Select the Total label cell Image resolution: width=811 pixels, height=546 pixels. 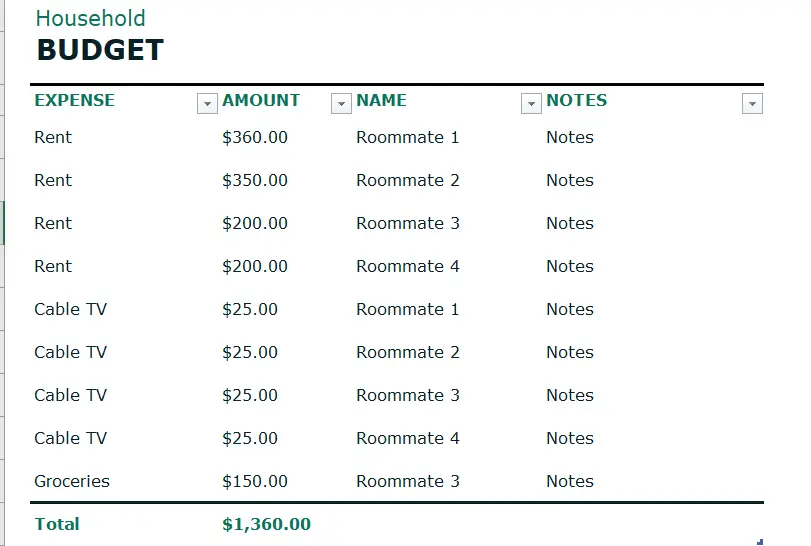(x=57, y=524)
